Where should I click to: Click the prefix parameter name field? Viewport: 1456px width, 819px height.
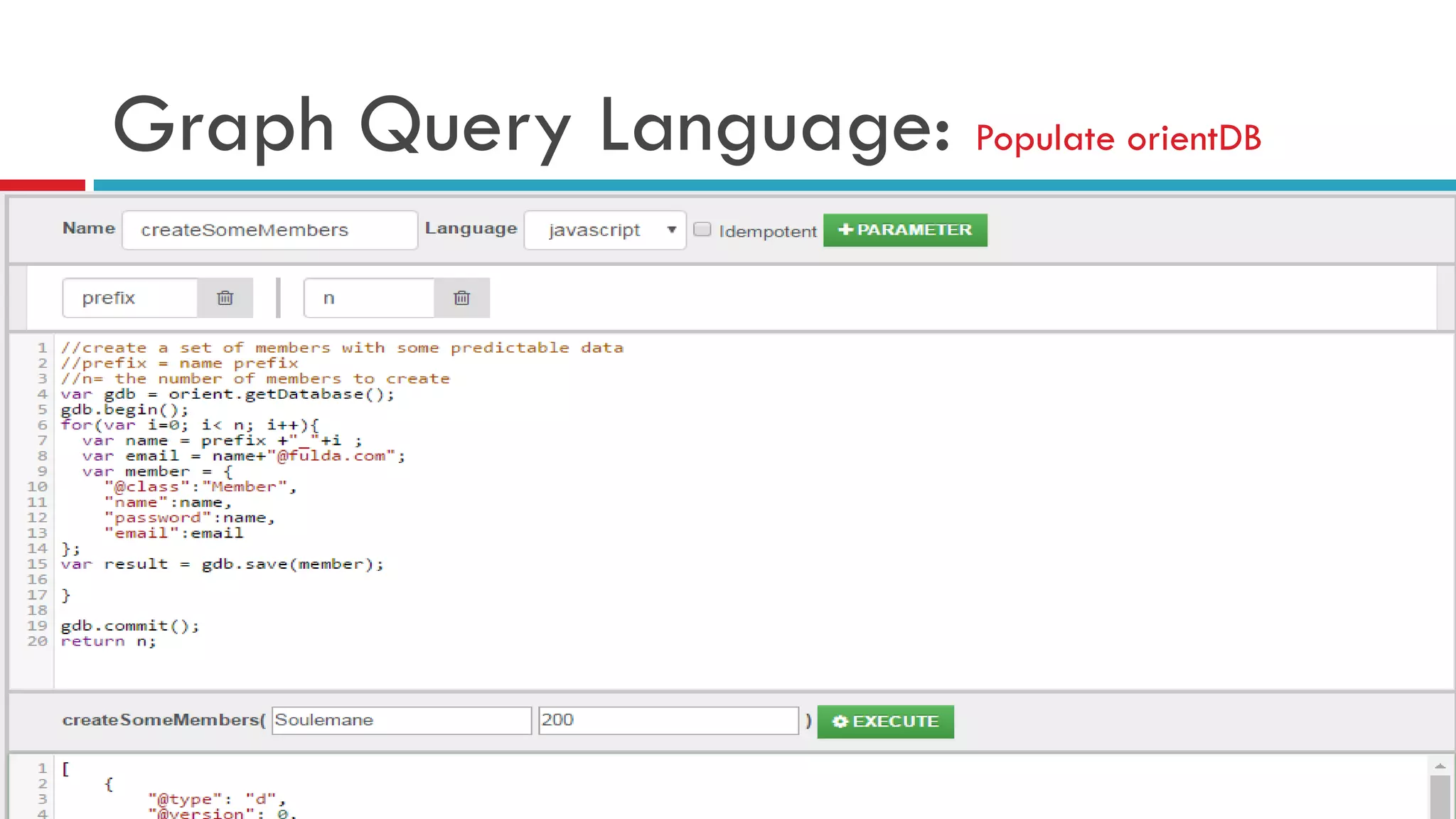[130, 298]
